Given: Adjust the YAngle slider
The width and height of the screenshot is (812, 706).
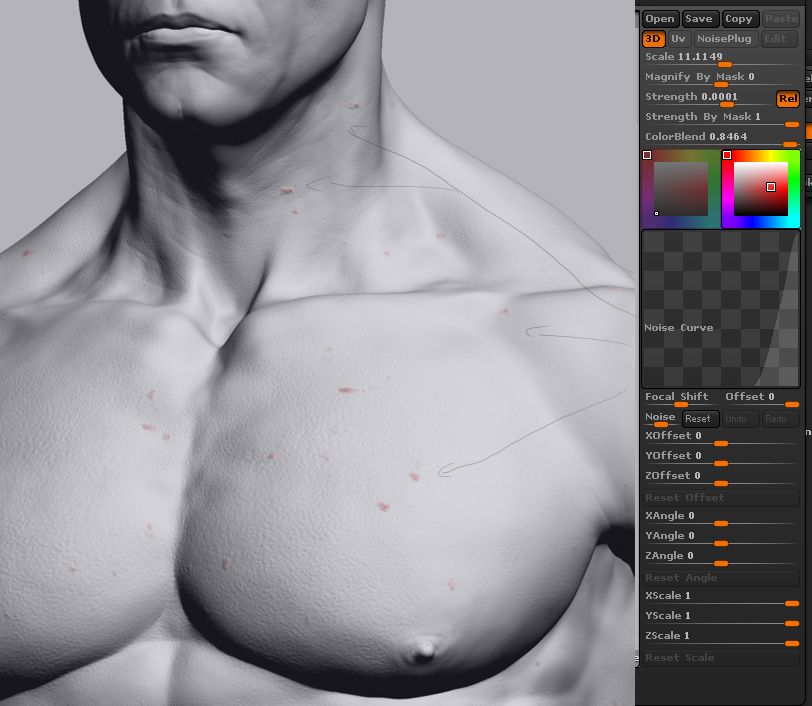Looking at the screenshot, I should click(720, 538).
